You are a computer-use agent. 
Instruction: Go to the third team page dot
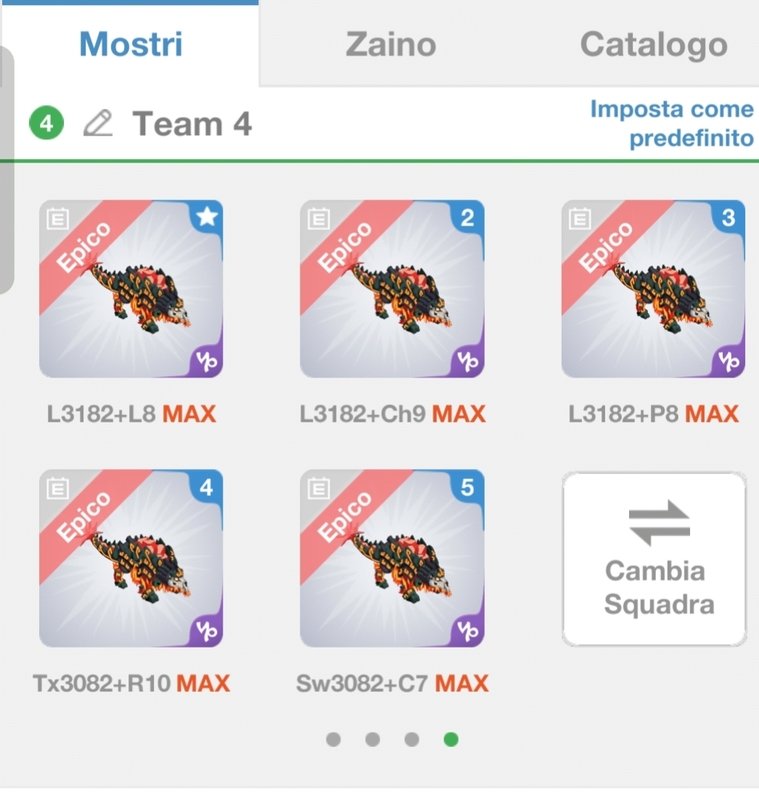coord(411,740)
